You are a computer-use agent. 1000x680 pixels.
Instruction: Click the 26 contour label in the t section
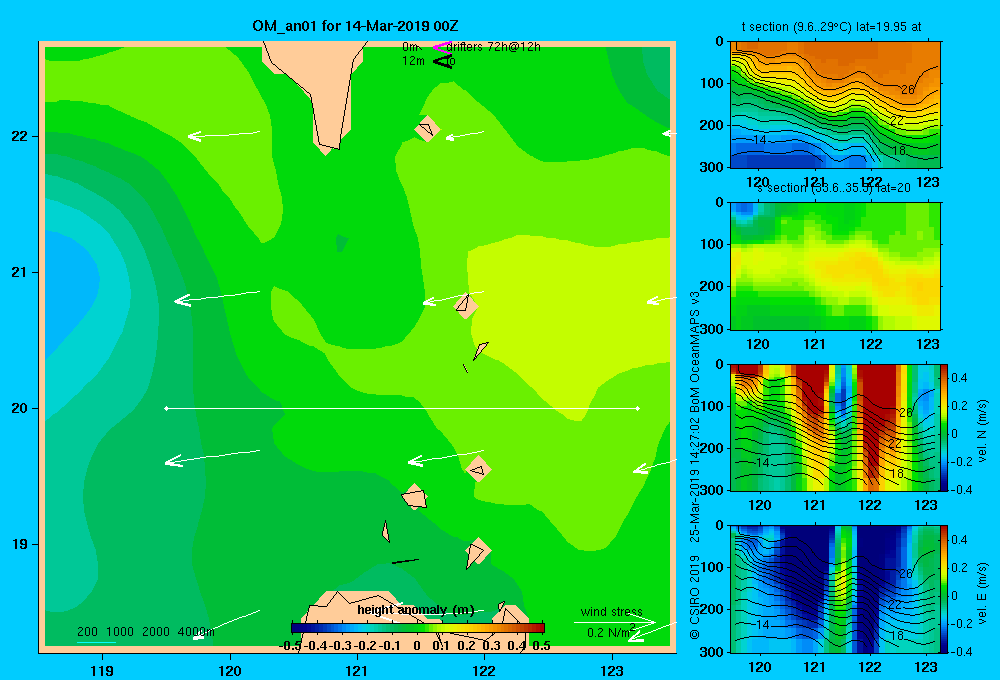pos(908,90)
